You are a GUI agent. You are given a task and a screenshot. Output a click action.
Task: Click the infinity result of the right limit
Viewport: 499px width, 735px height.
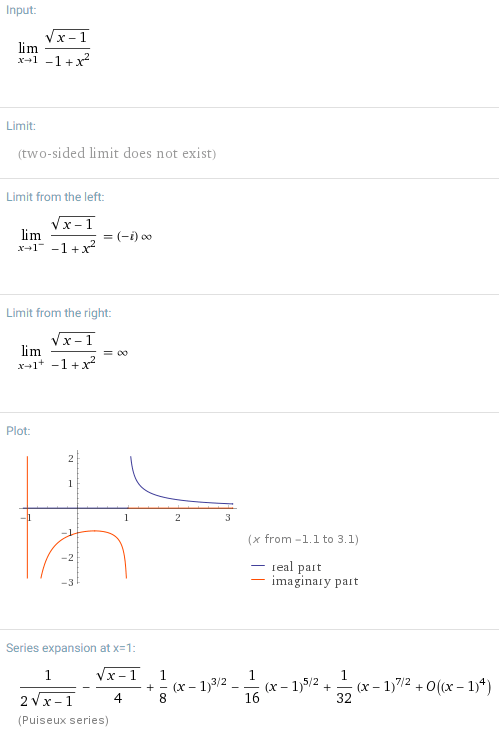(122, 352)
